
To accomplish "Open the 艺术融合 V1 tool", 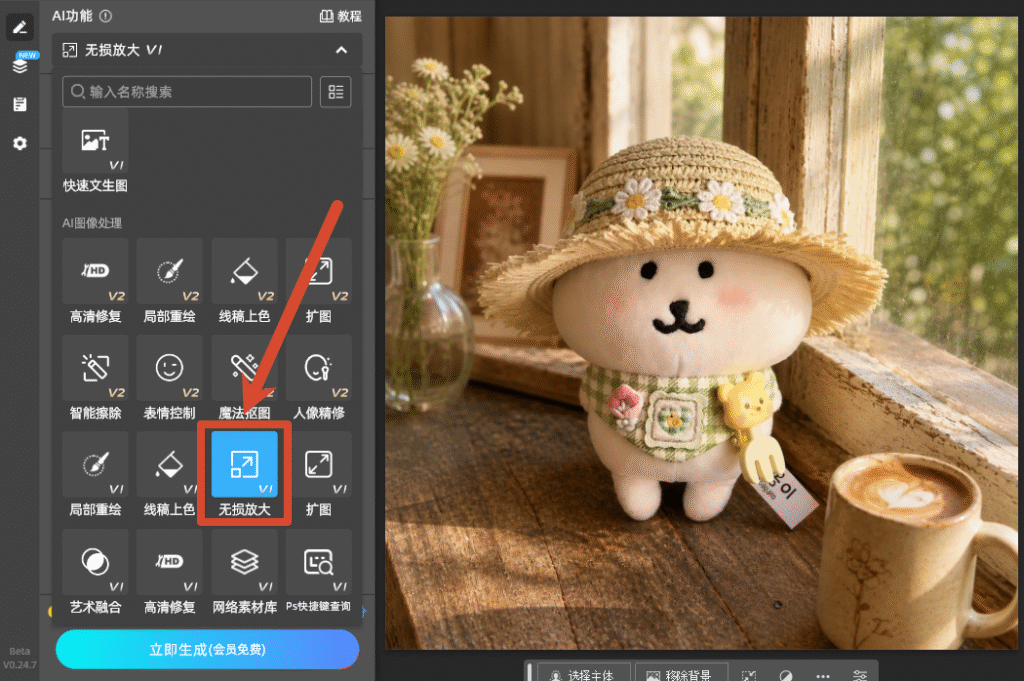I will click(95, 572).
